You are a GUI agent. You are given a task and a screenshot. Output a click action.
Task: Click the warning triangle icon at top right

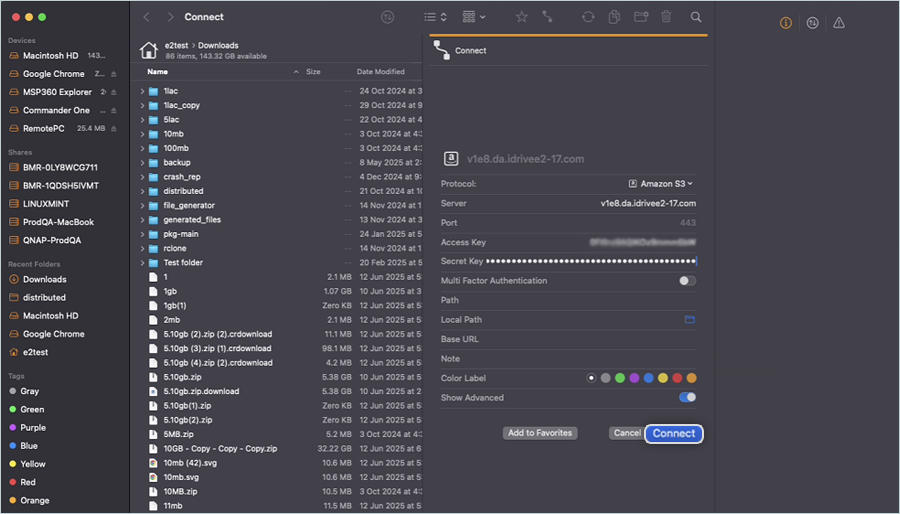click(839, 23)
